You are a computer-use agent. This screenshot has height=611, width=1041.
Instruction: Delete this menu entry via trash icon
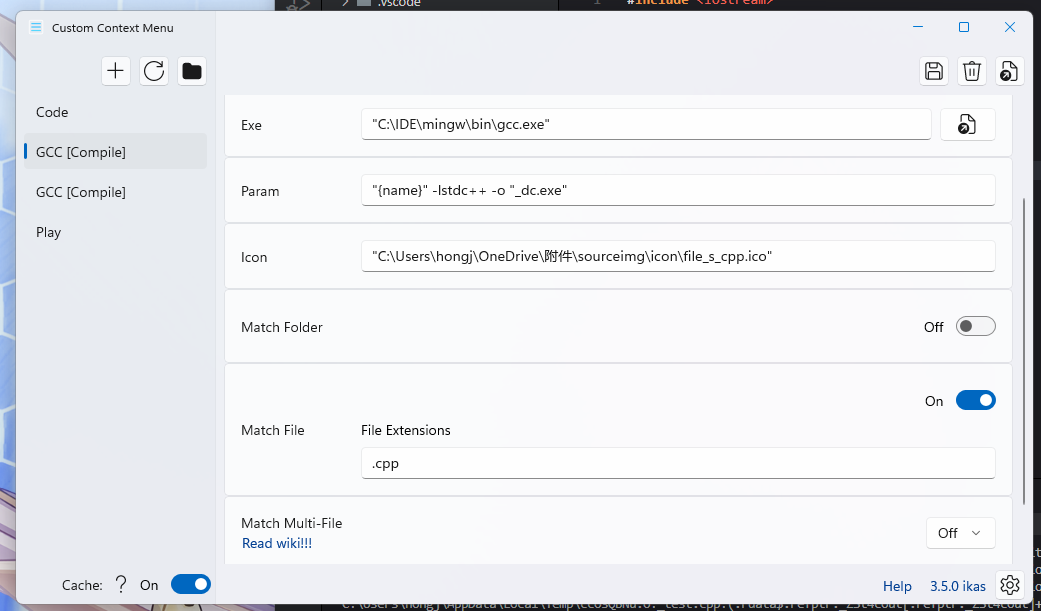click(x=971, y=71)
